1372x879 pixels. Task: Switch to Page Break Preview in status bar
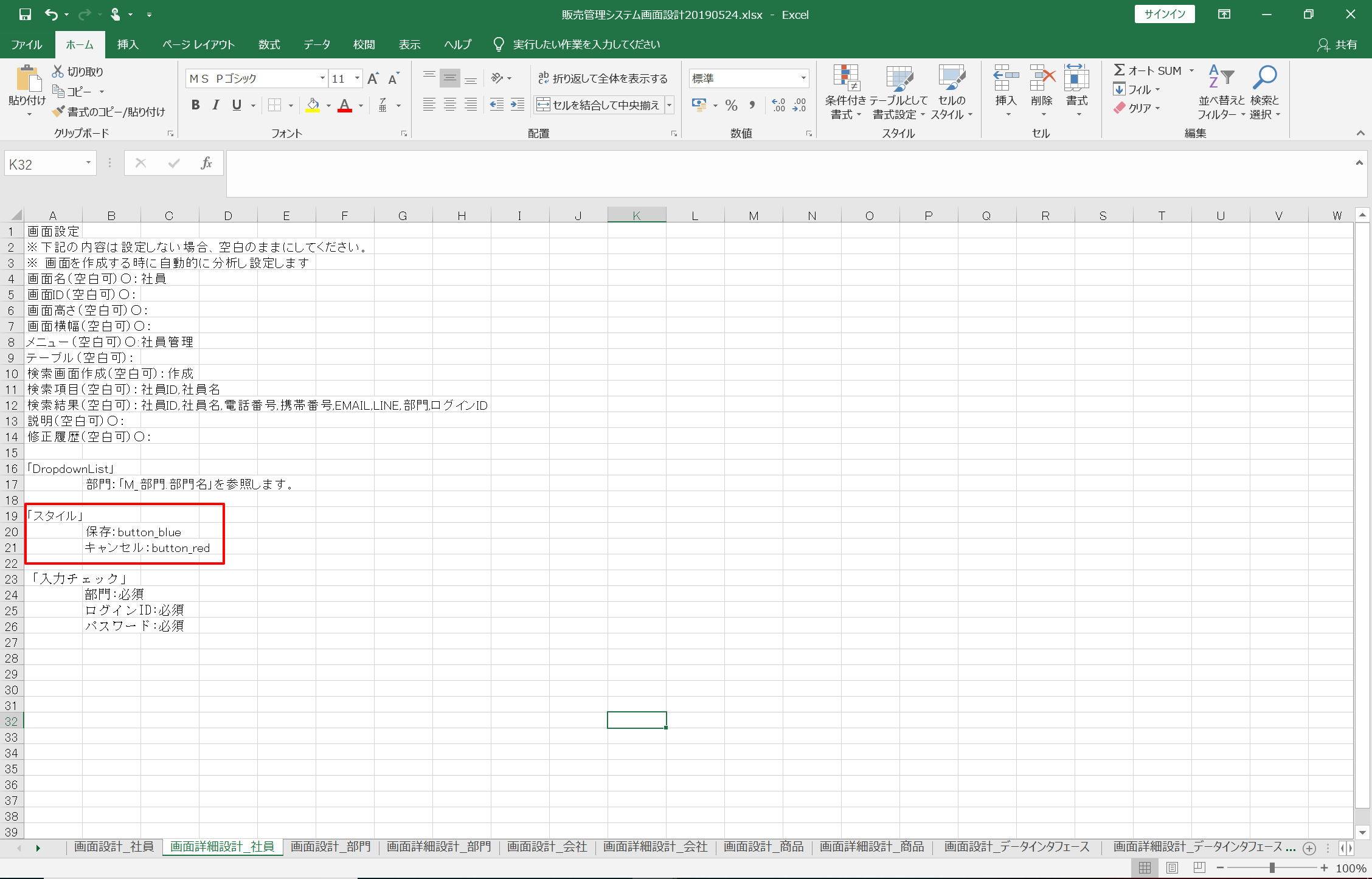1199,867
